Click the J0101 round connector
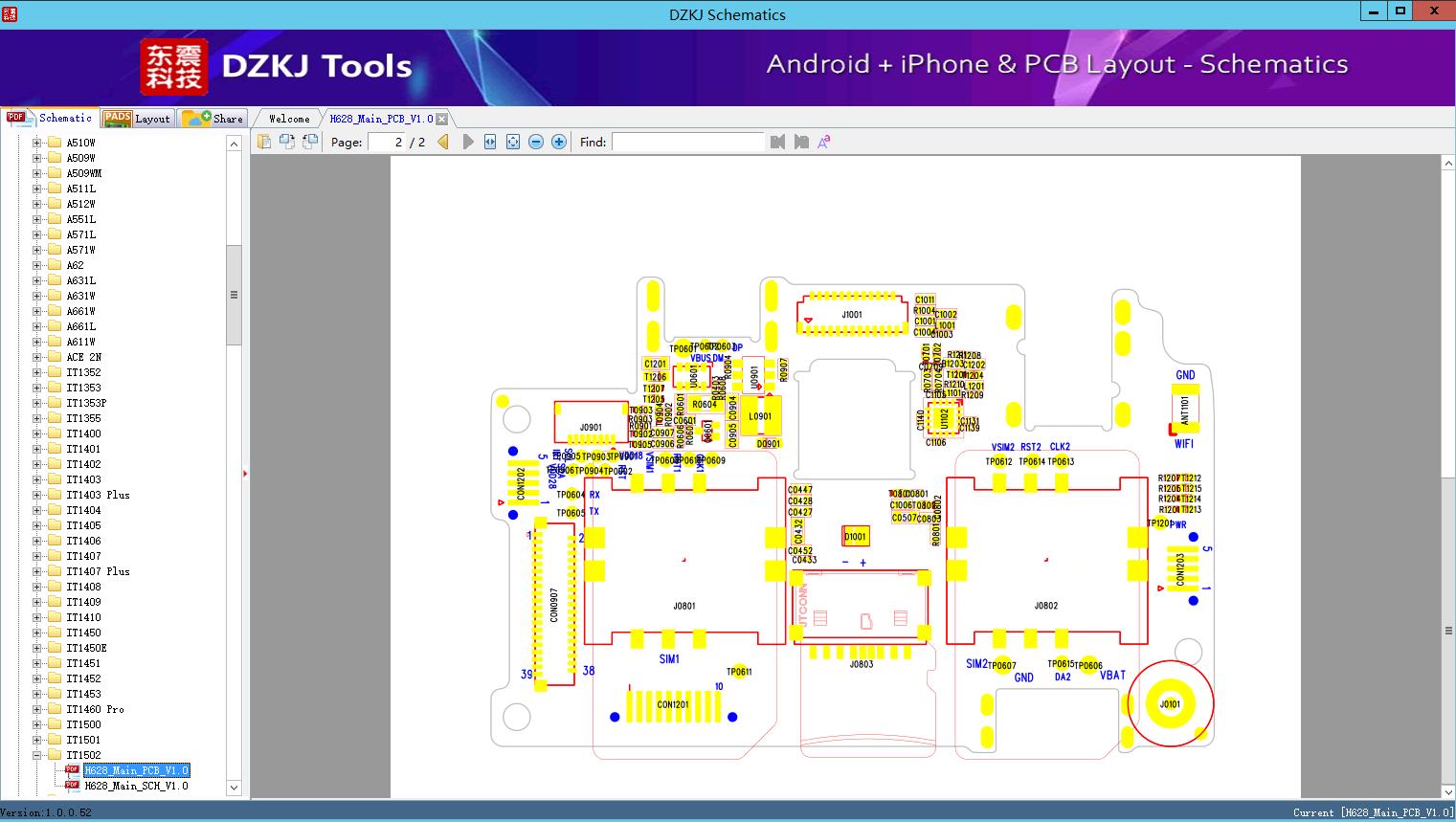This screenshot has height=822, width=1456. [x=1170, y=703]
